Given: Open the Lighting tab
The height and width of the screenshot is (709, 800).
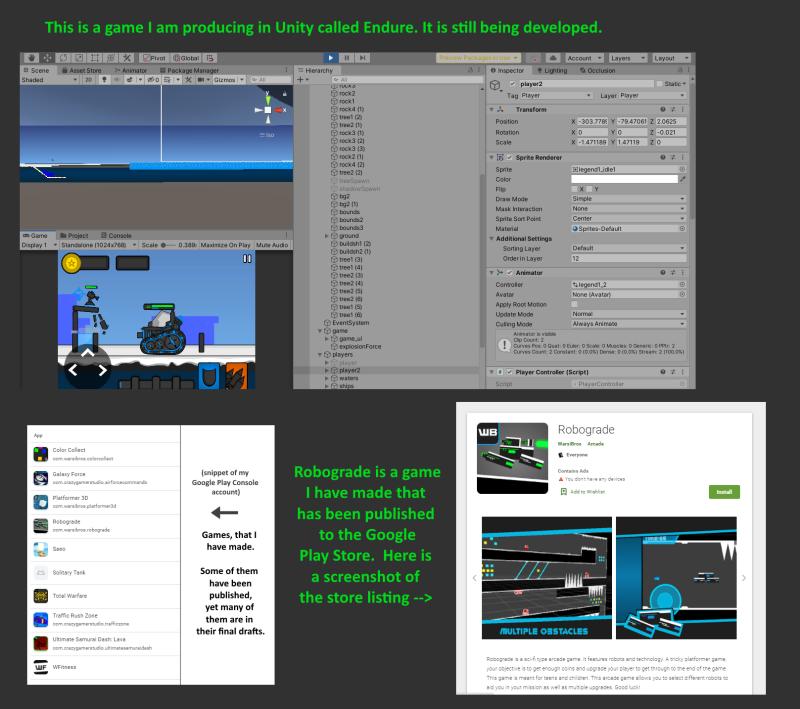Looking at the screenshot, I should coord(552,71).
